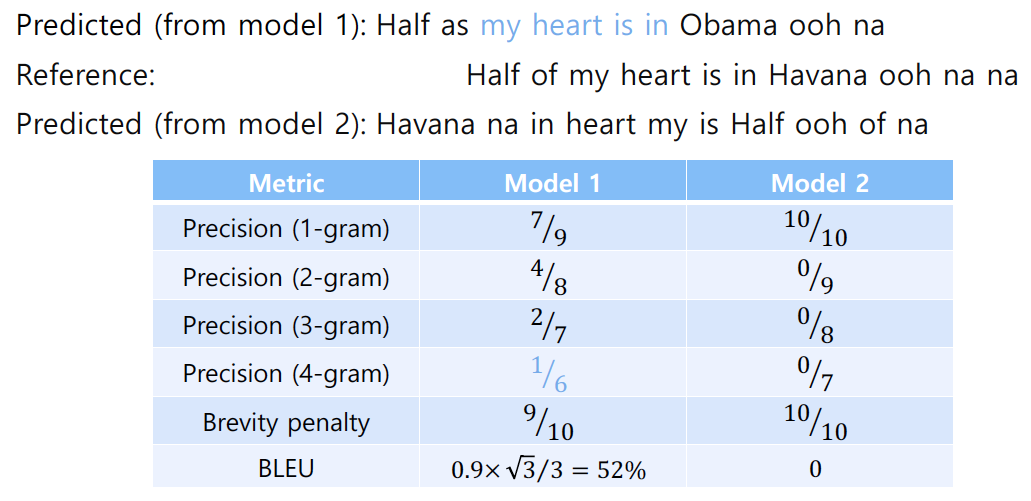The height and width of the screenshot is (501, 1031).
Task: Click the 0/9 two-gram value for Model 2
Action: point(819,277)
